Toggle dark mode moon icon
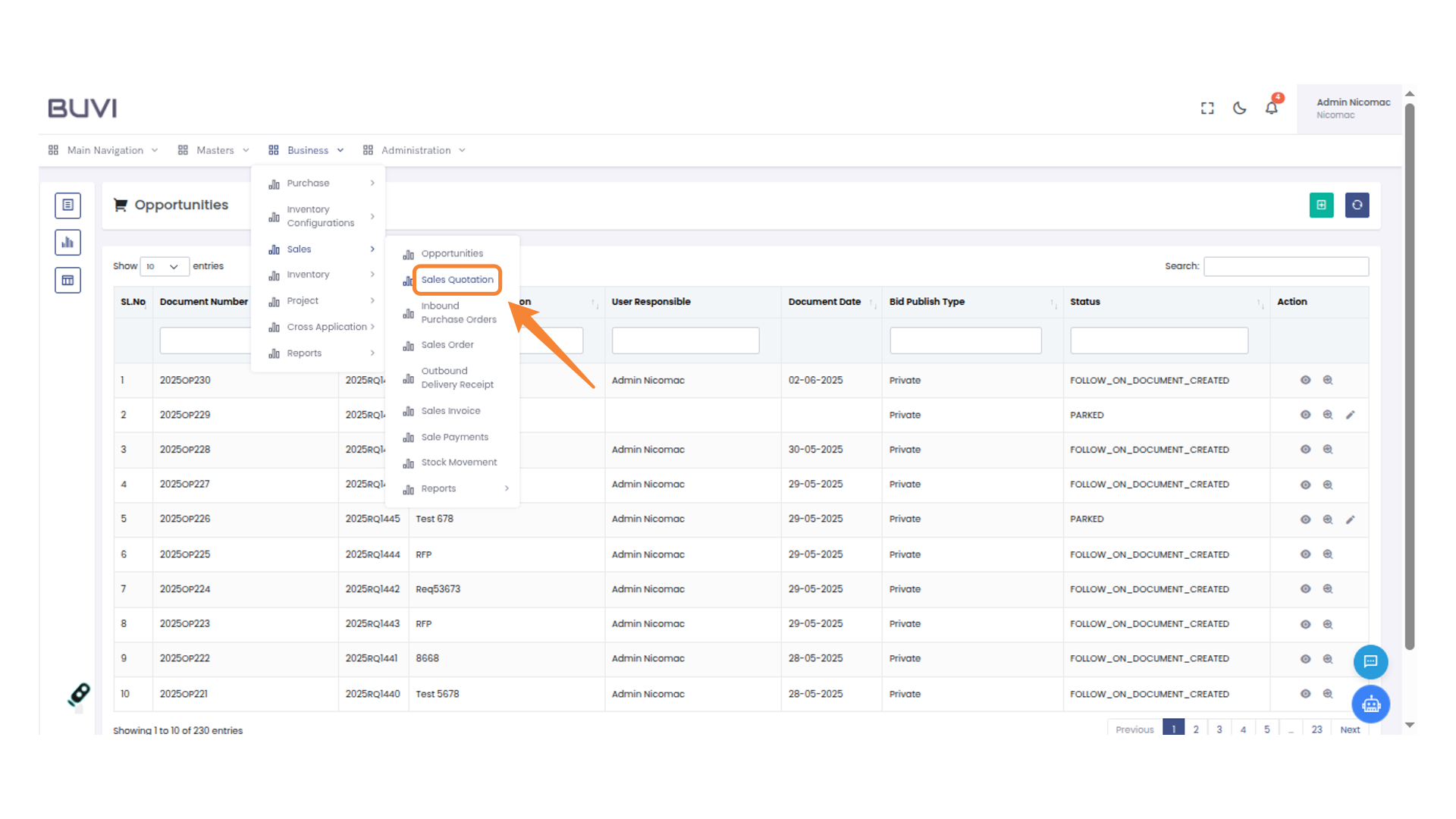1456x819 pixels. pos(1239,108)
